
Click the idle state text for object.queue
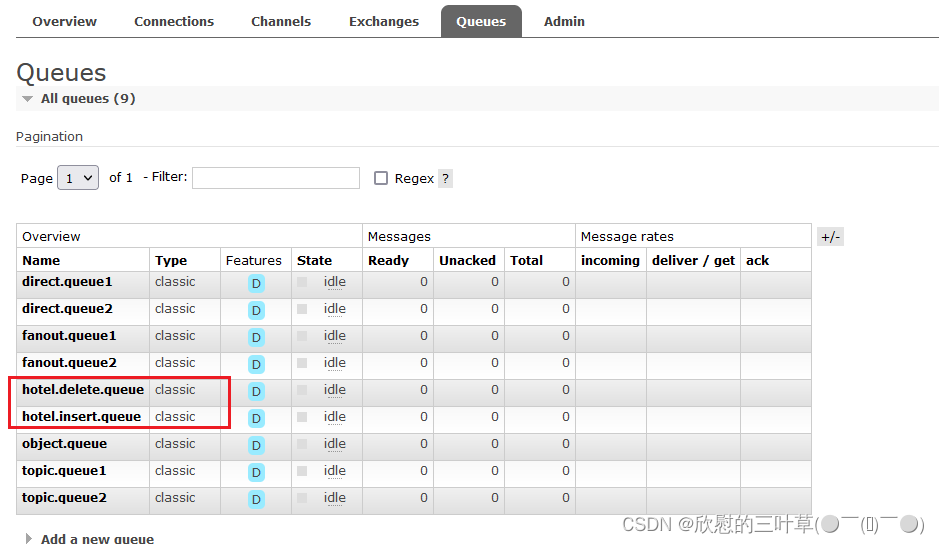(x=335, y=443)
